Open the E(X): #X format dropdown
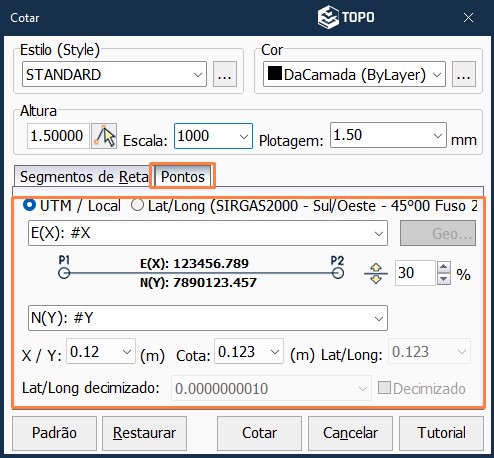 tap(208, 233)
